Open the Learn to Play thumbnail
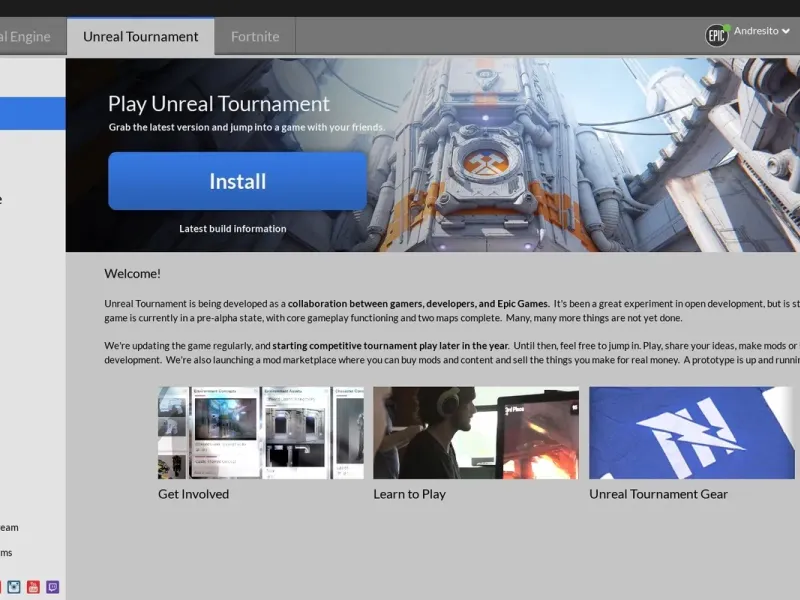 point(476,433)
